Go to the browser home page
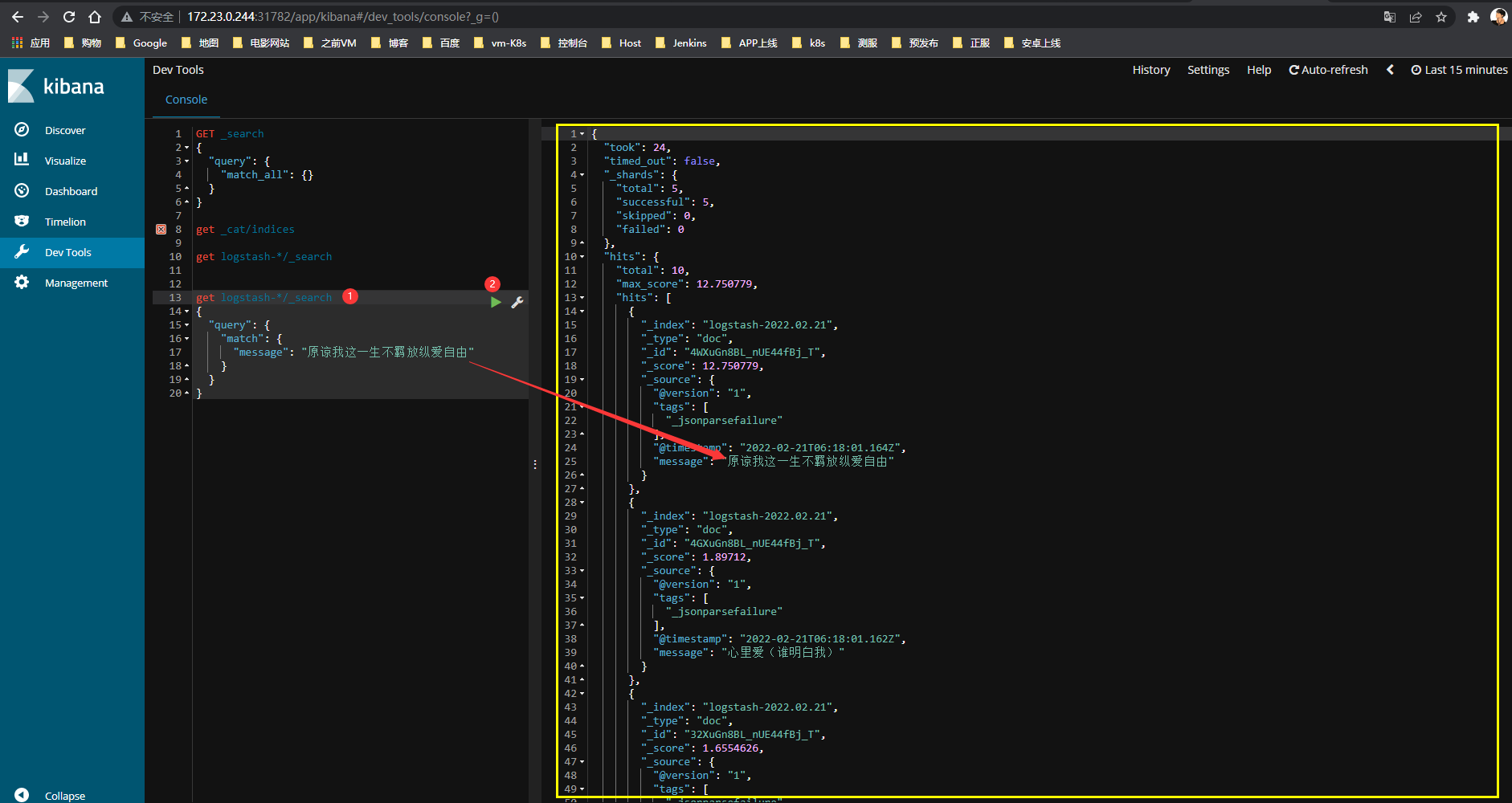The height and width of the screenshot is (803, 1512). (x=95, y=17)
